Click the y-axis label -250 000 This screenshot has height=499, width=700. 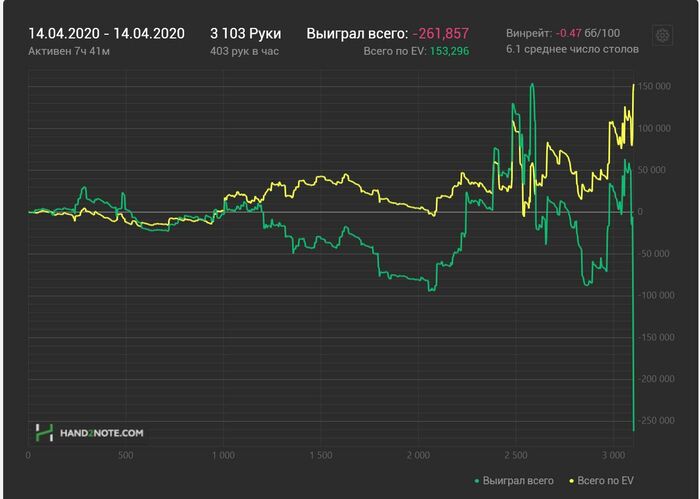(x=655, y=420)
